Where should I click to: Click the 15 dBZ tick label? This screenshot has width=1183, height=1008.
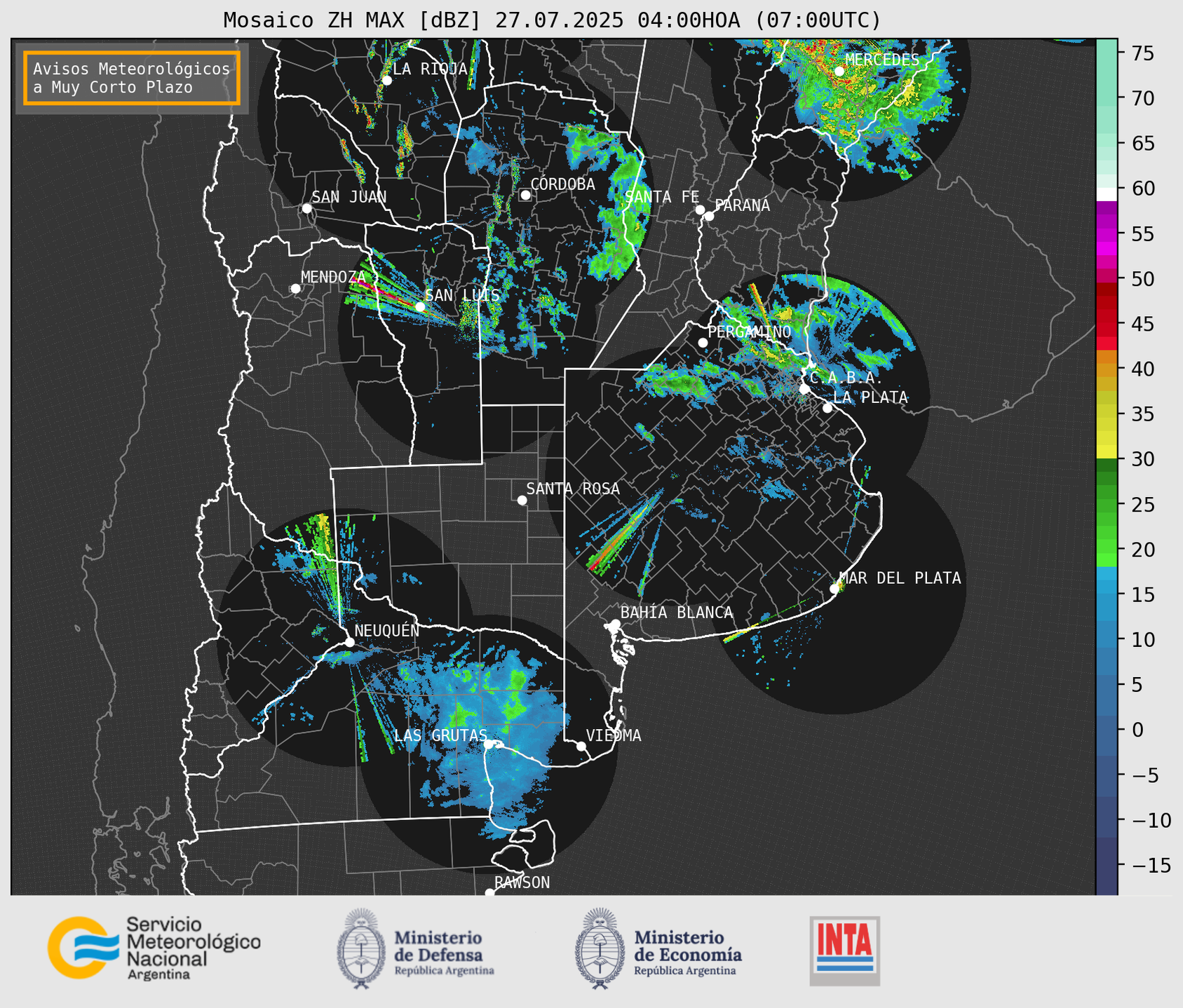pyautogui.click(x=1143, y=595)
